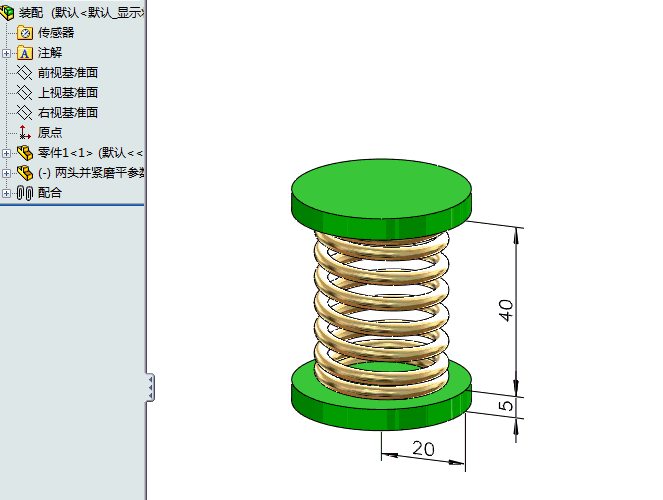
Task: Select the 配合 tree row text
Action: [x=50, y=193]
